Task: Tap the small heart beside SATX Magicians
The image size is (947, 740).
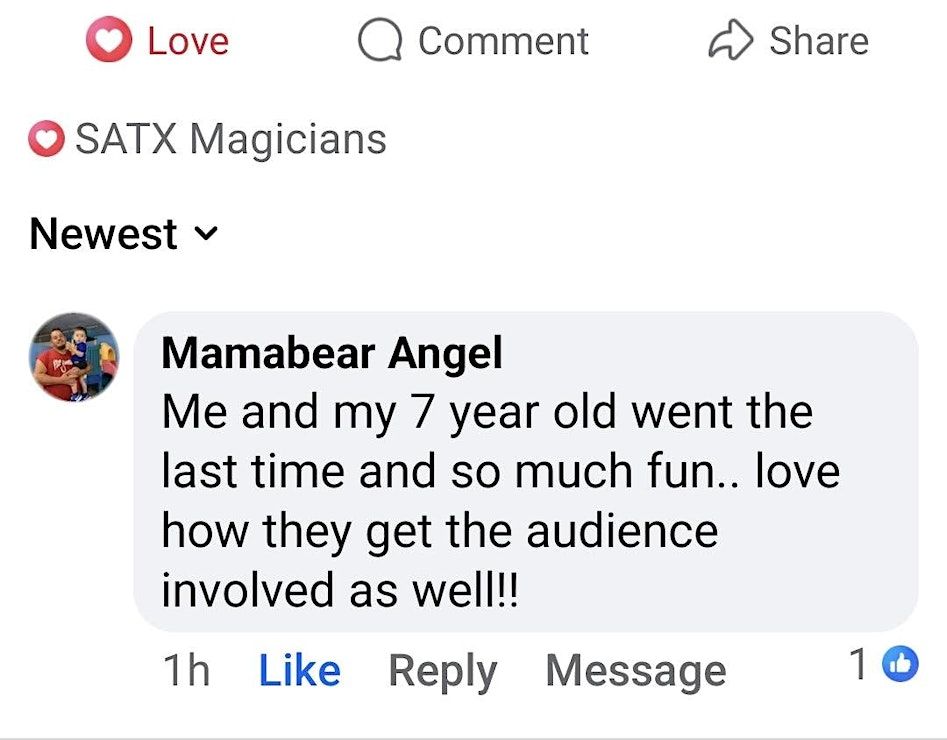Action: pyautogui.click(x=46, y=140)
